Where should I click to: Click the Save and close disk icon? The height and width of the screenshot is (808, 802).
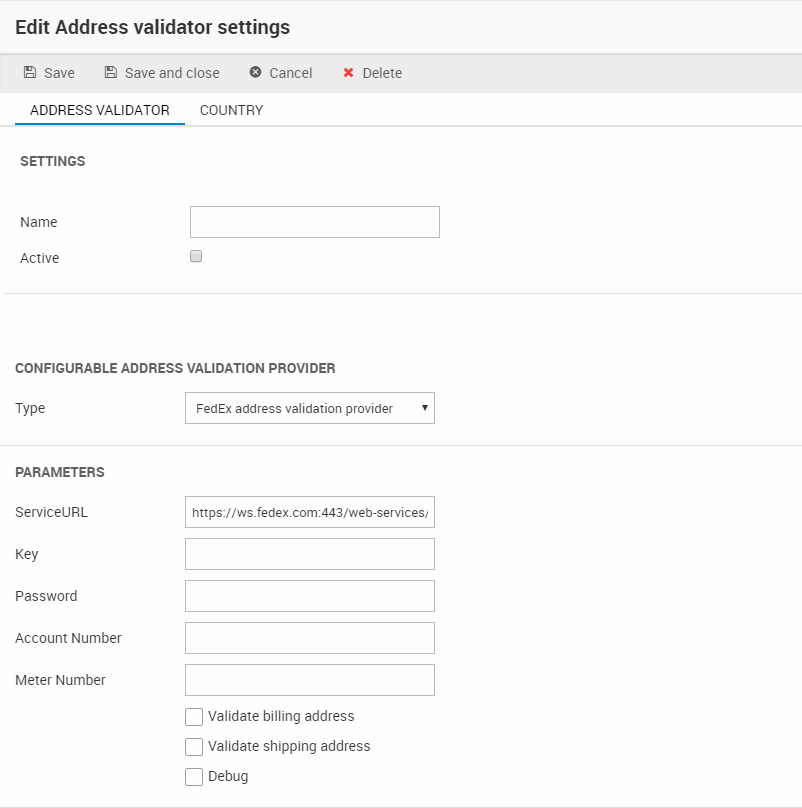point(111,73)
